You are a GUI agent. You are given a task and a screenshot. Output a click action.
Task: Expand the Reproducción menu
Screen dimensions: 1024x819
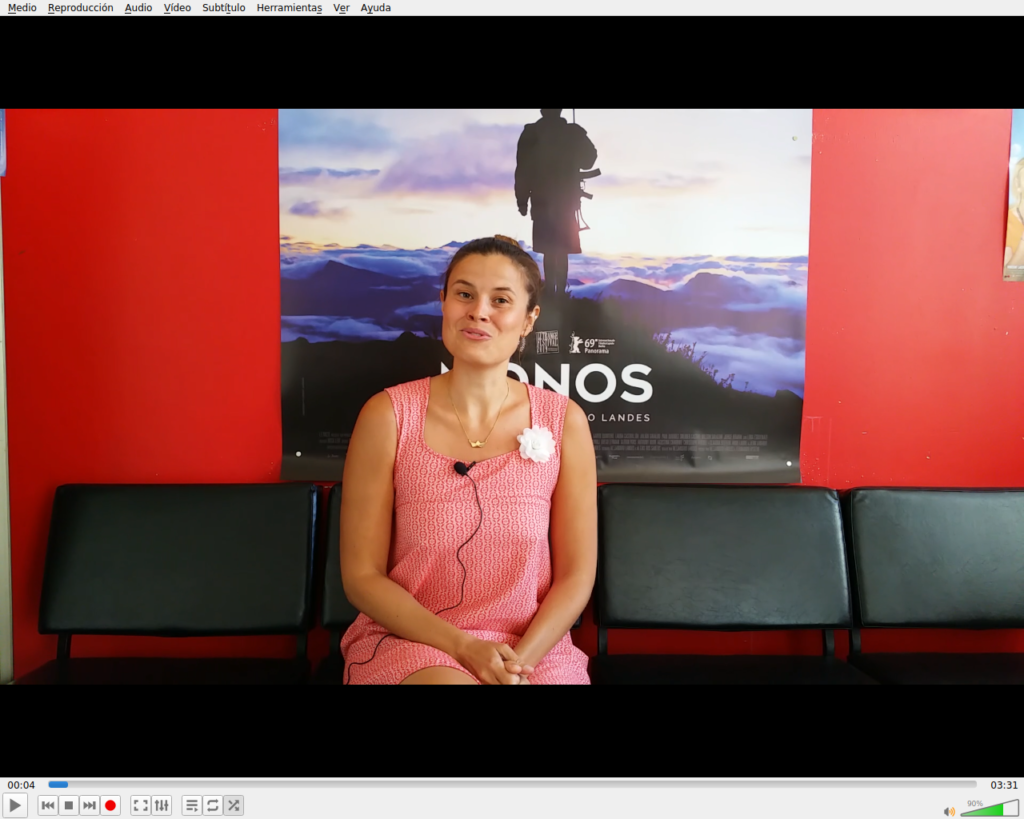[x=80, y=8]
